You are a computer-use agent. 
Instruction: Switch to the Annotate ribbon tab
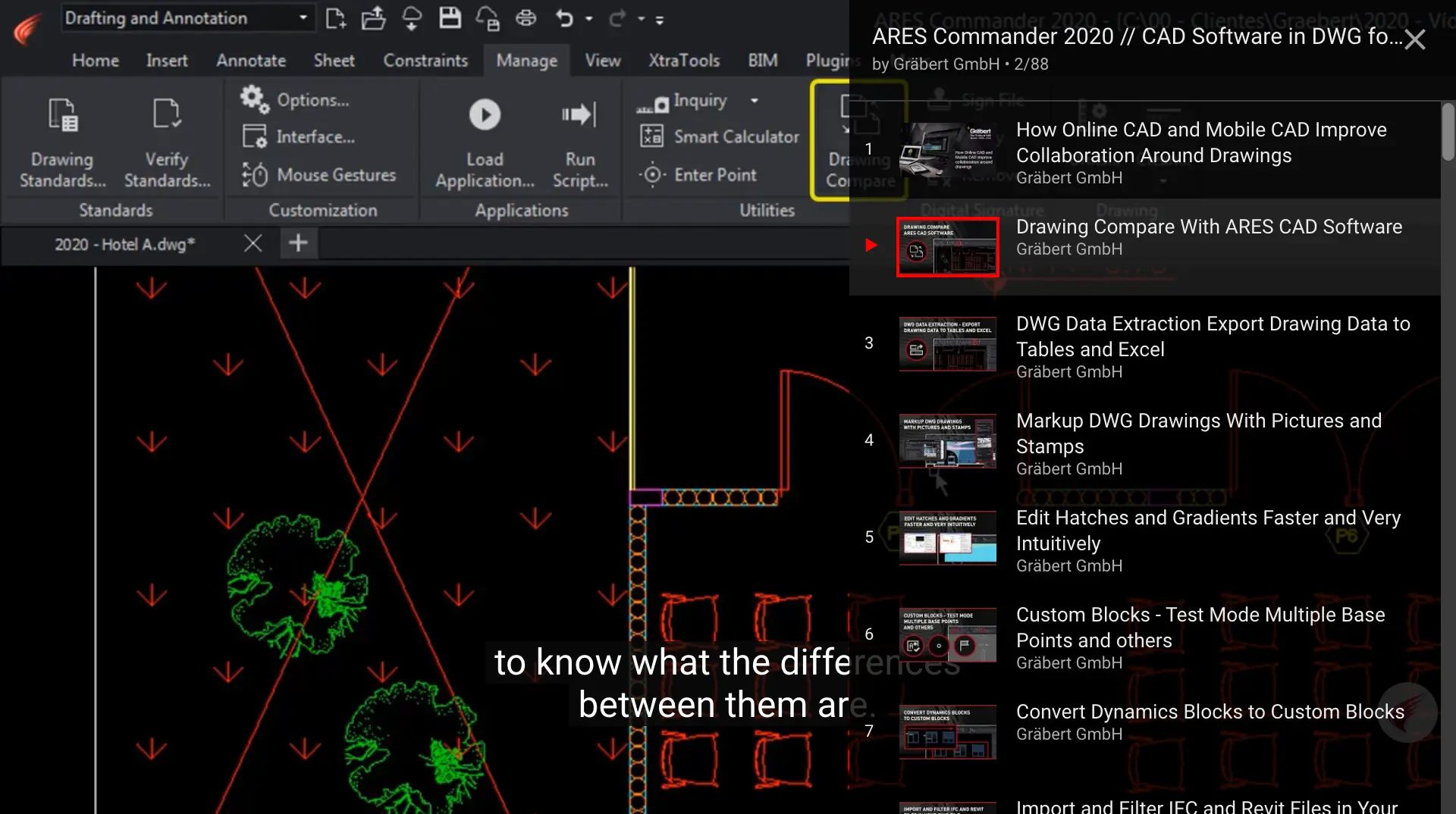click(x=251, y=60)
